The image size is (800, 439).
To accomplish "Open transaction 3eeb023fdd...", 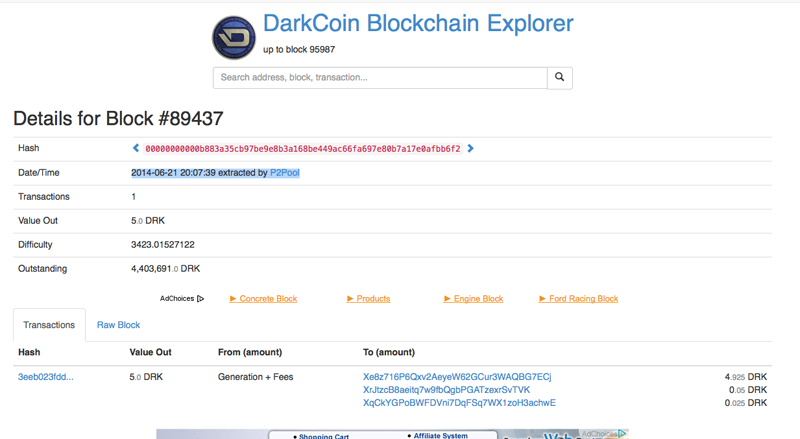I will tap(46, 377).
